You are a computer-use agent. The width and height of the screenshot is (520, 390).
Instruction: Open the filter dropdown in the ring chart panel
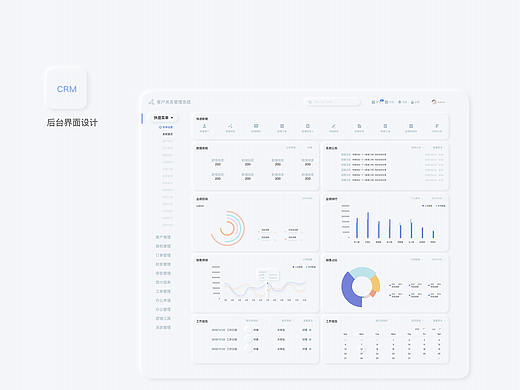pyautogui.click(x=307, y=198)
